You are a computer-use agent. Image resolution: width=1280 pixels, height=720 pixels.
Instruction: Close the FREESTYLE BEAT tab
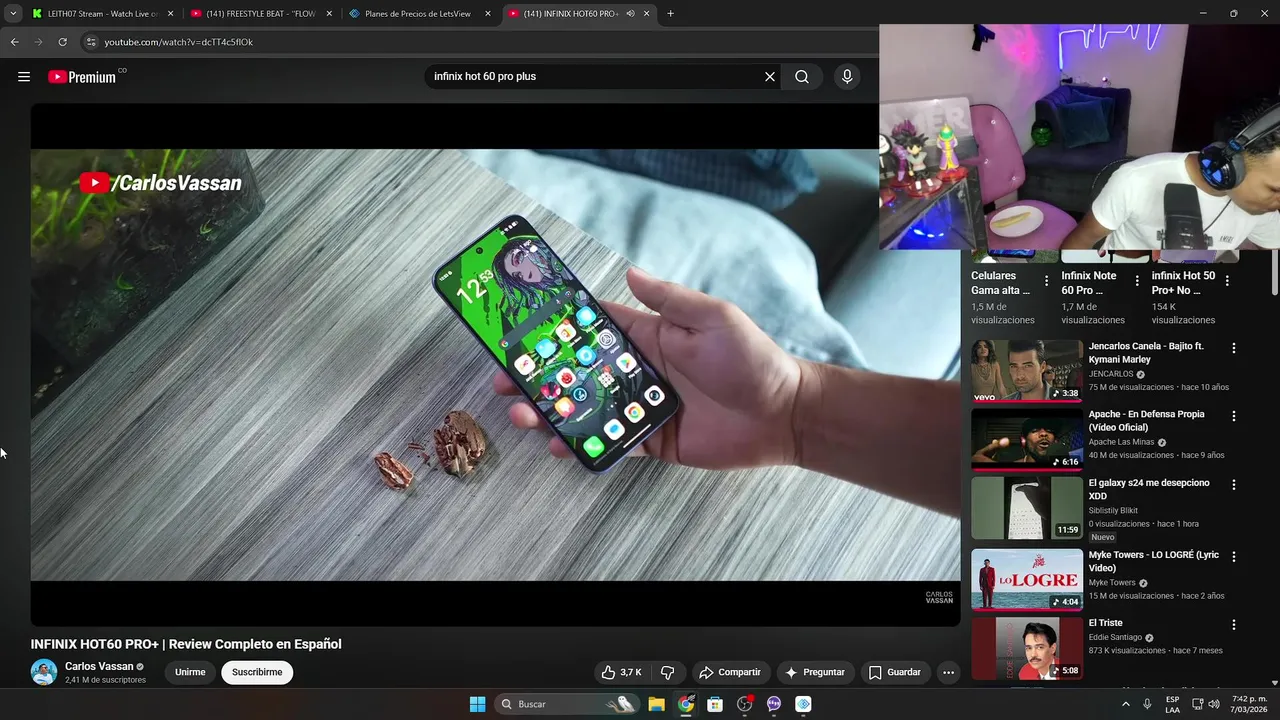tap(328, 14)
